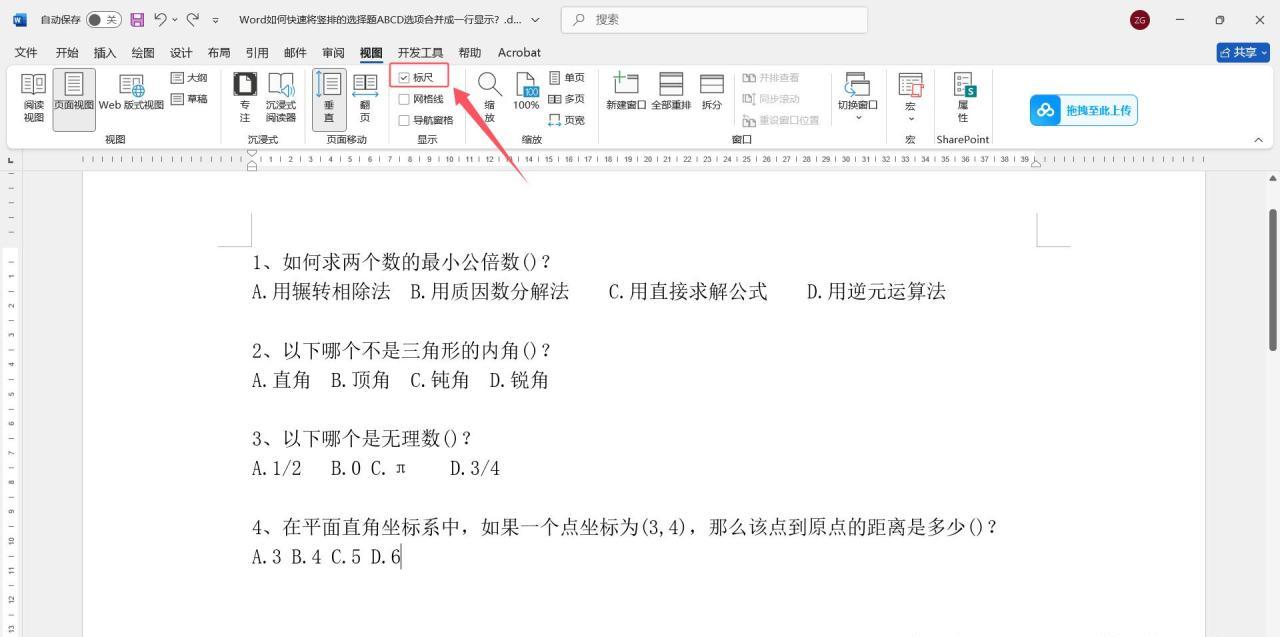Click the vertical scrollbar thumb
Image resolution: width=1280 pixels, height=637 pixels.
click(1273, 280)
